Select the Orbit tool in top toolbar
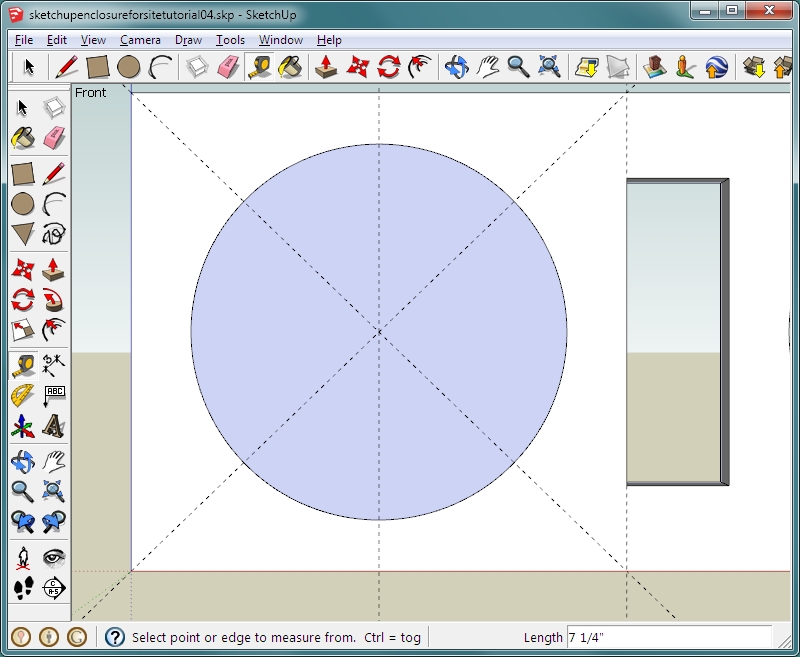This screenshot has width=800, height=657. click(456, 67)
